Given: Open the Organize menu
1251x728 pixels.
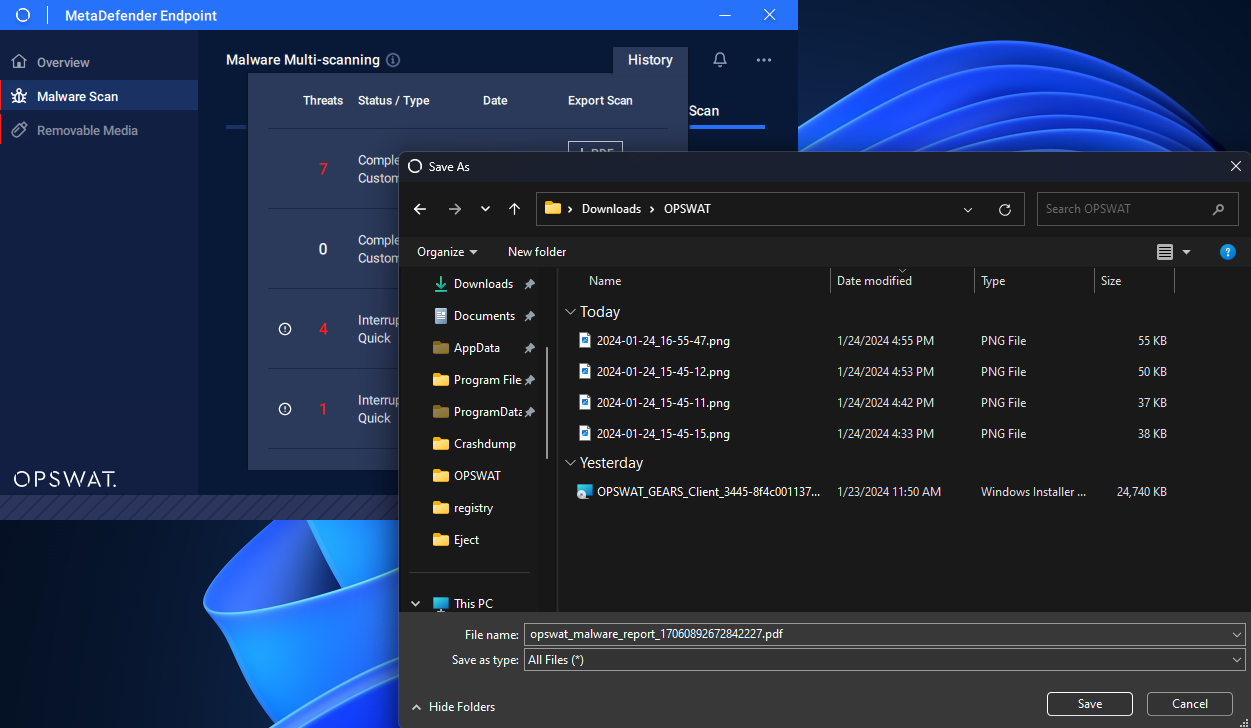Looking at the screenshot, I should pyautogui.click(x=447, y=252).
